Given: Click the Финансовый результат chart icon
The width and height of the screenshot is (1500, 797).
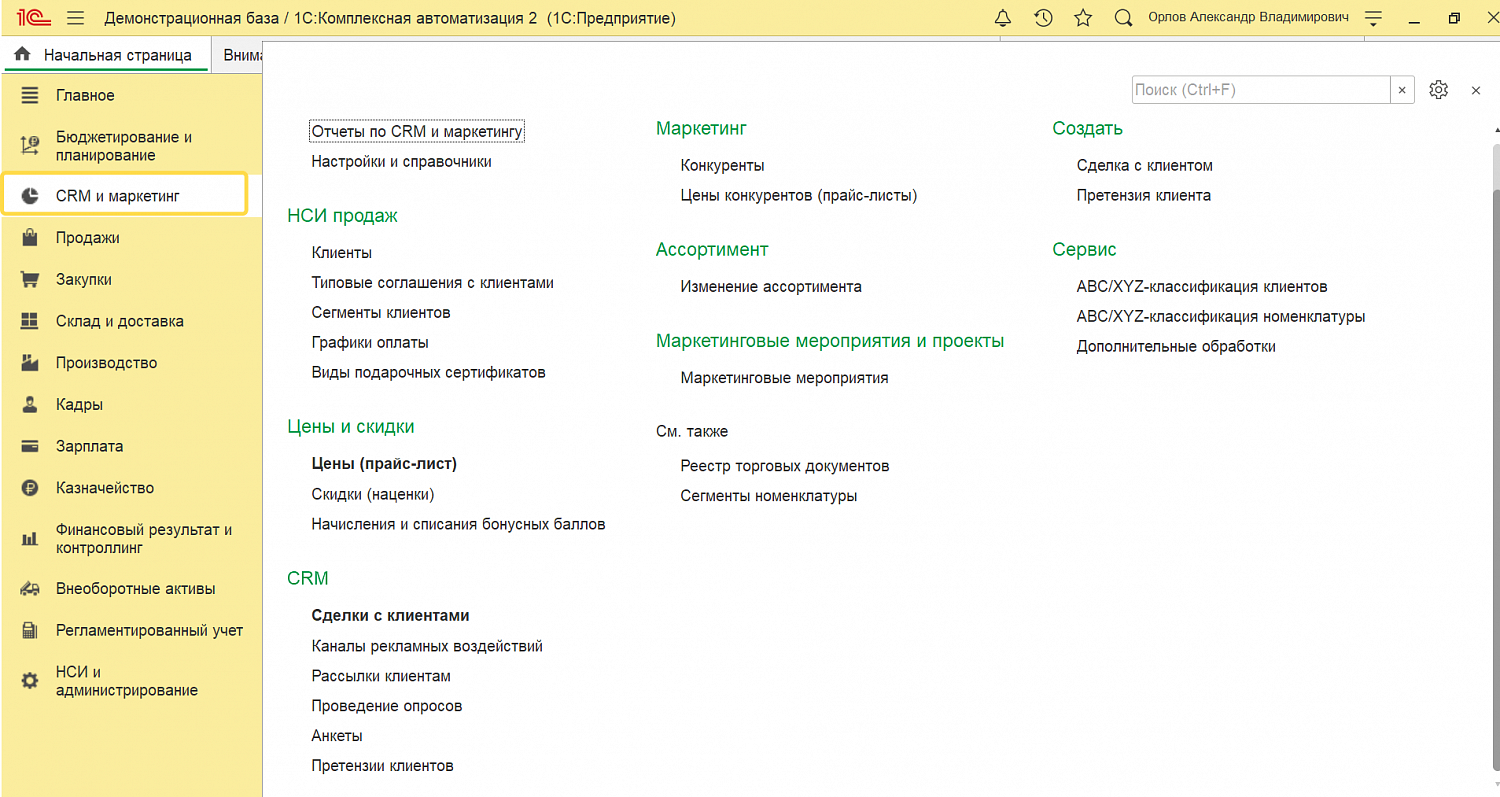Looking at the screenshot, I should (x=30, y=539).
